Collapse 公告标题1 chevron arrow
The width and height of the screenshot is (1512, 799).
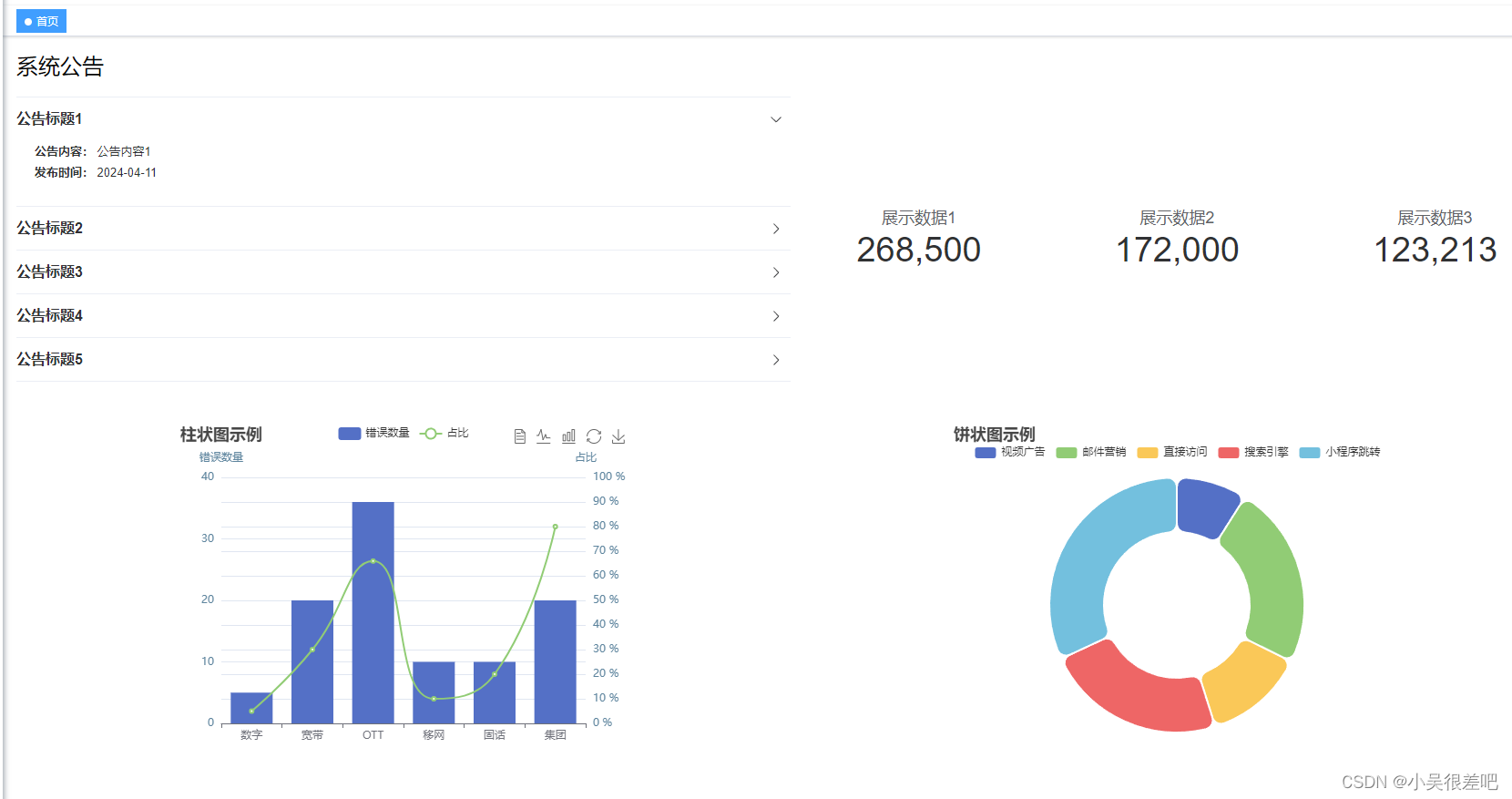point(776,119)
